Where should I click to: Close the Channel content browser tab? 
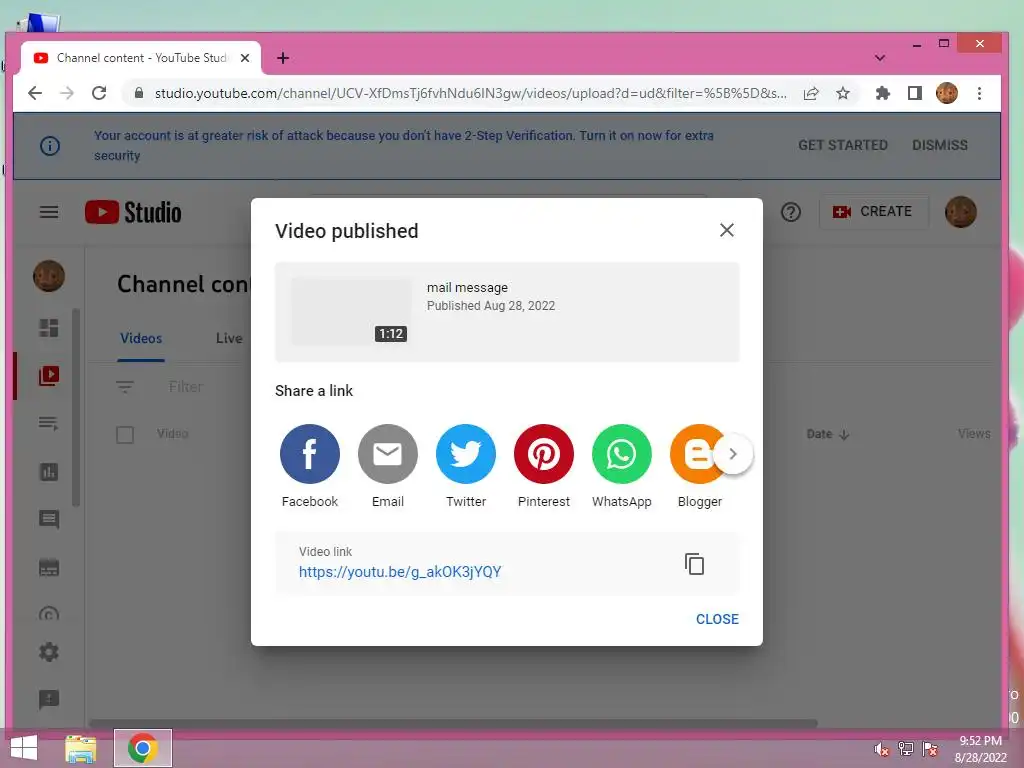(245, 58)
